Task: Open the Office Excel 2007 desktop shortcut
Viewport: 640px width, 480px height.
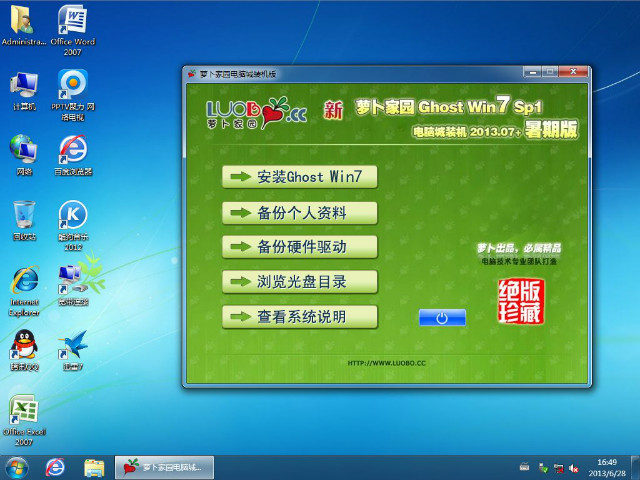Action: (24, 420)
